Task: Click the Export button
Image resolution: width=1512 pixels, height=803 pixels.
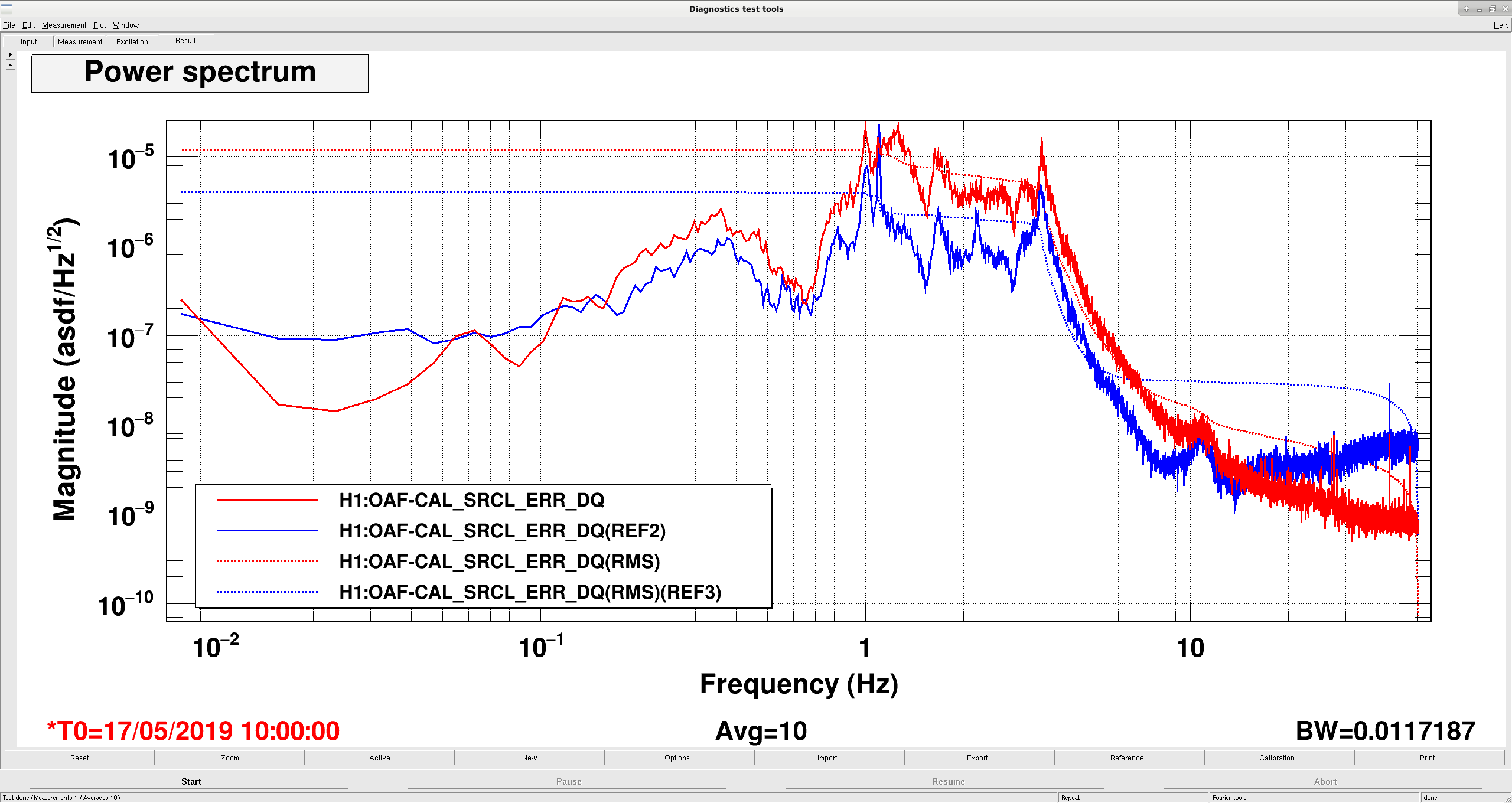Action: tap(979, 758)
